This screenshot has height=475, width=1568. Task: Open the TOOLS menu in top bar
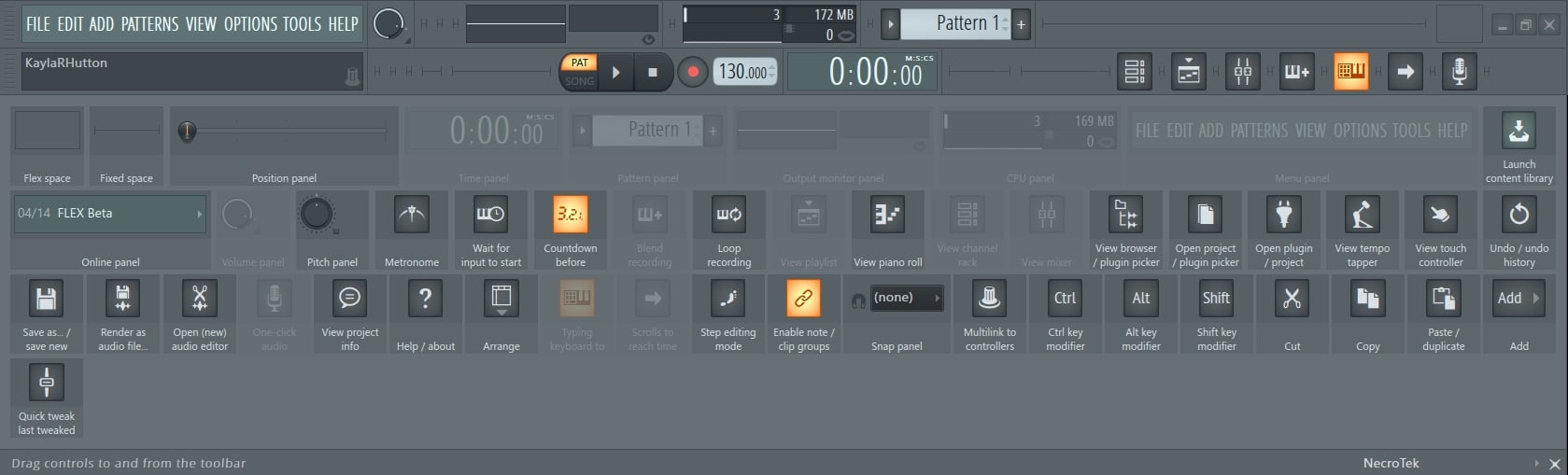click(x=302, y=24)
